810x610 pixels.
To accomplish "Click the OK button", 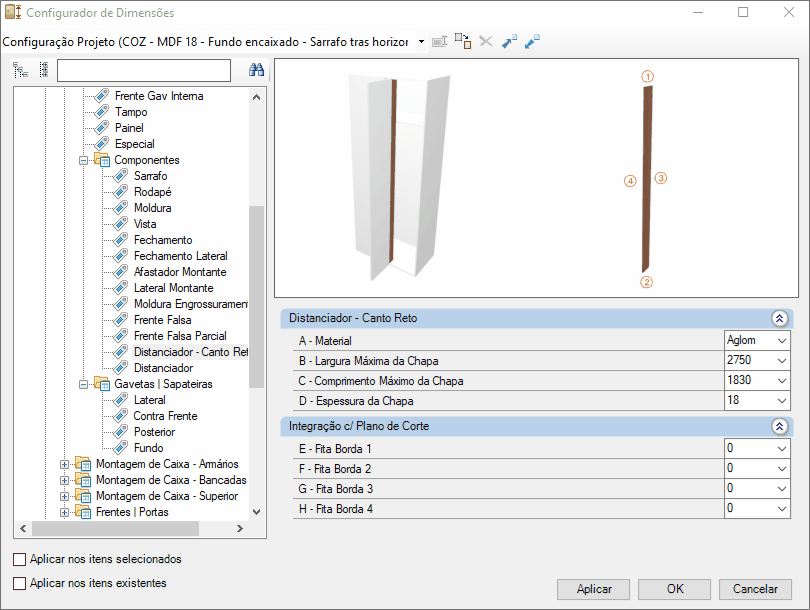I will pos(675,589).
